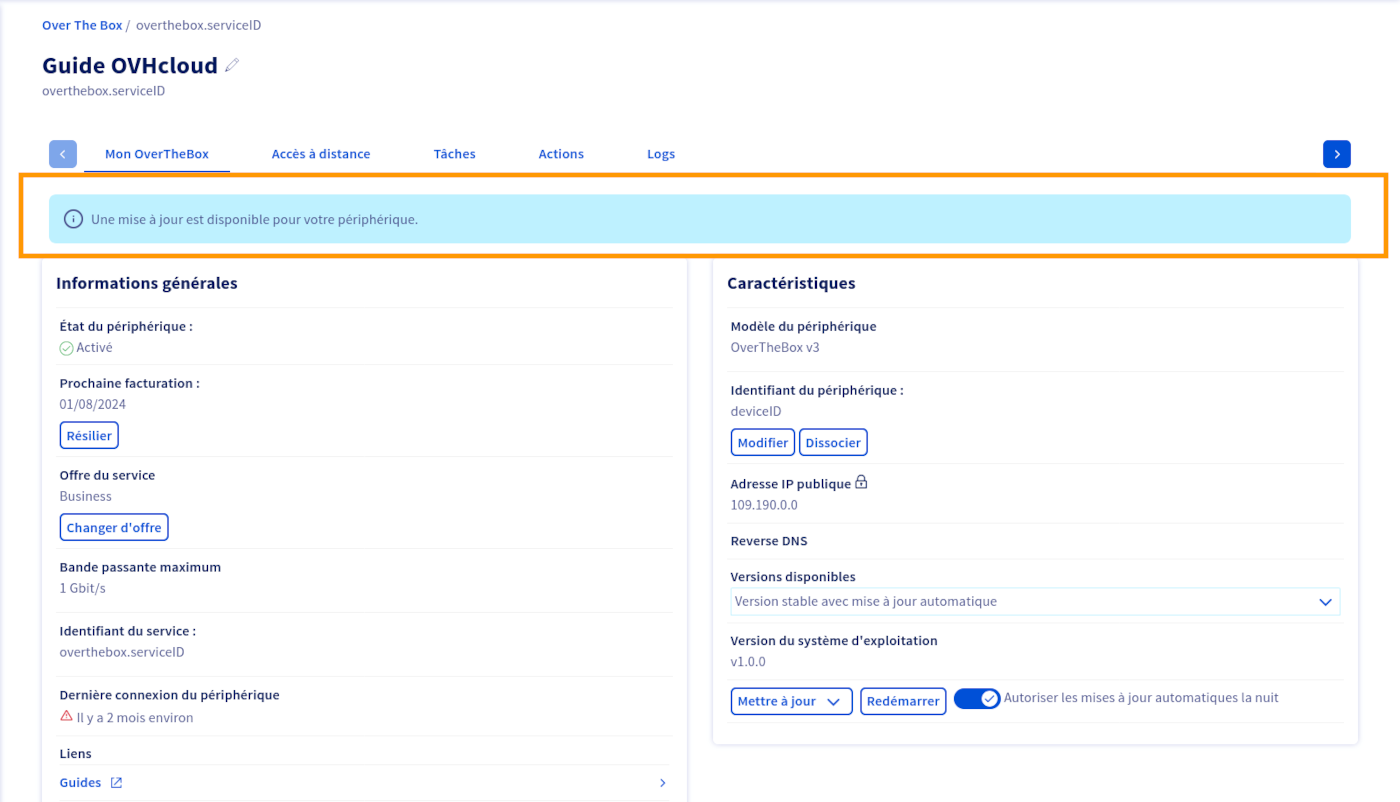Click the red warning triangle under Dernière connexion
Screen dimensions: 1400x802
(x=66, y=717)
